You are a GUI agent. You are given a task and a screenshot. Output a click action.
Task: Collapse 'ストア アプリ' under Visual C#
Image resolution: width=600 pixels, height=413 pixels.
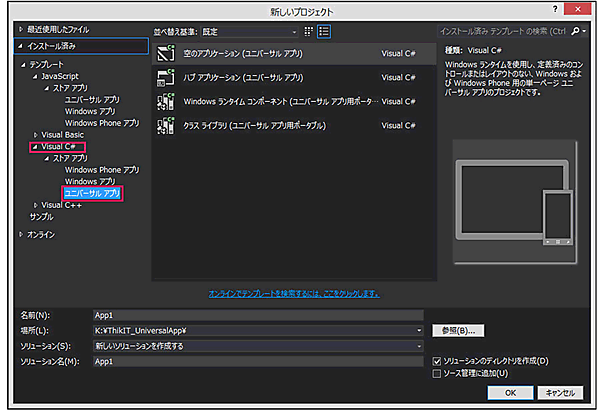(x=47, y=158)
